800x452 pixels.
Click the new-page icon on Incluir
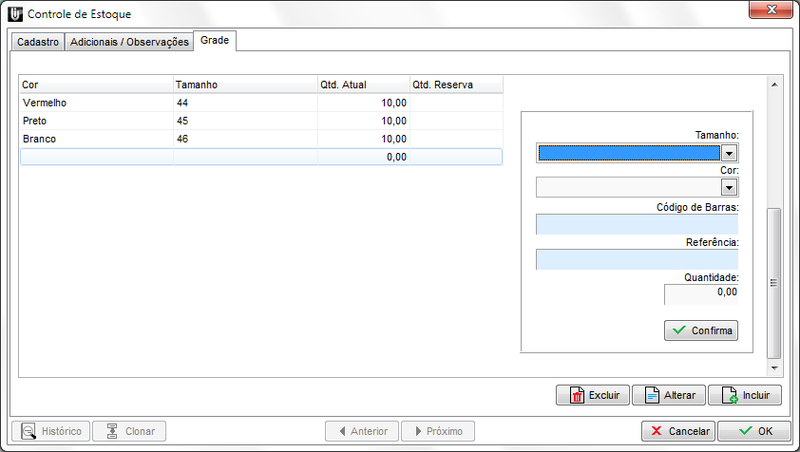729,395
